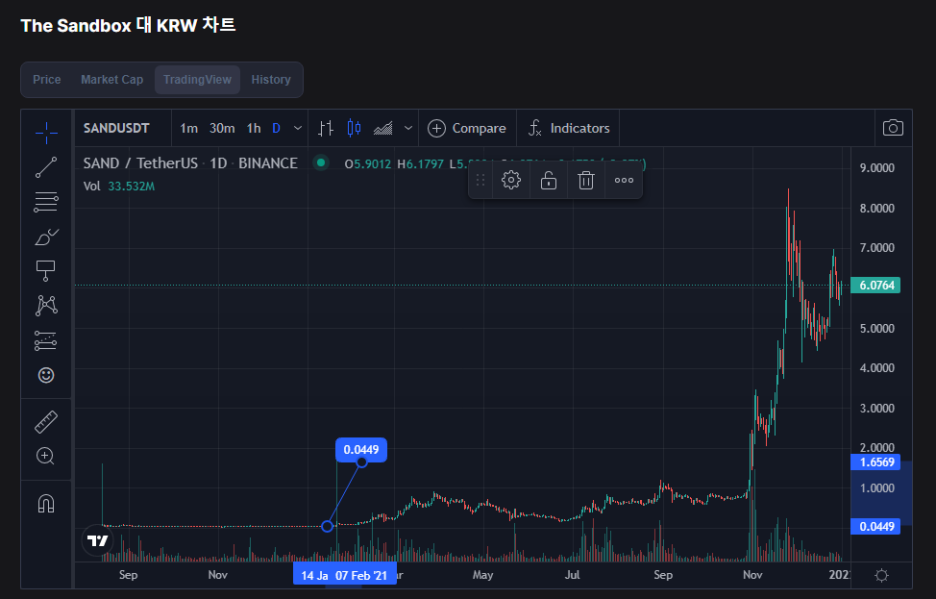Image resolution: width=936 pixels, height=599 pixels.
Task: Set interval to 30m
Action: (221, 128)
